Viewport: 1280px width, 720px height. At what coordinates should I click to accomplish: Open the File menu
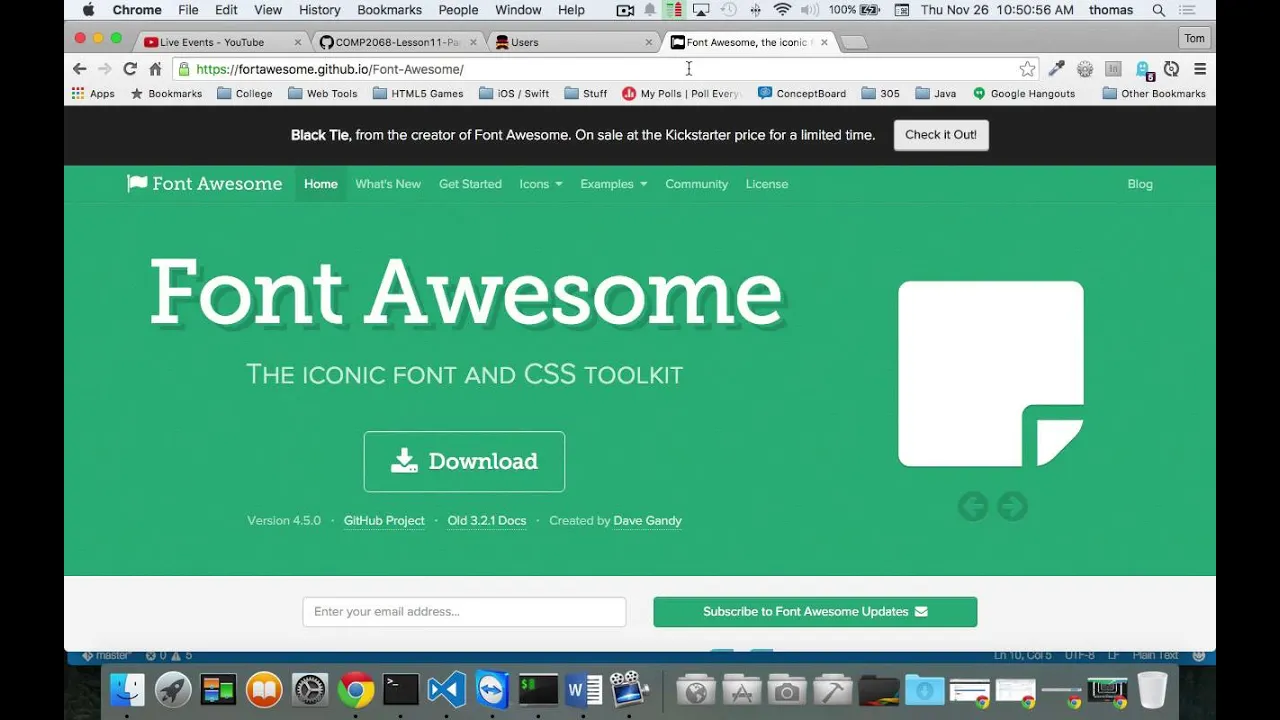click(x=188, y=10)
